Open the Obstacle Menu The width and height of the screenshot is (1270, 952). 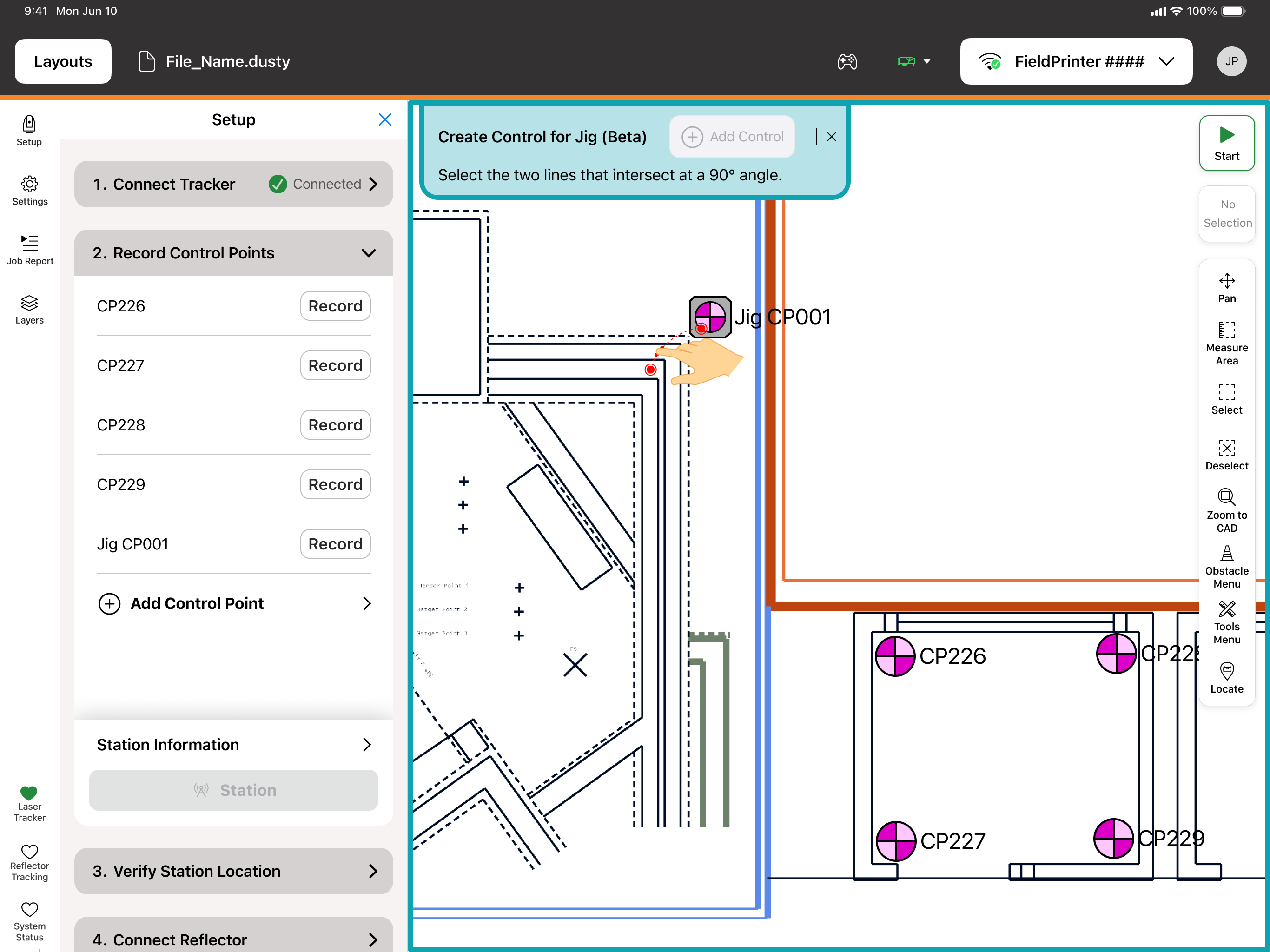pos(1226,567)
